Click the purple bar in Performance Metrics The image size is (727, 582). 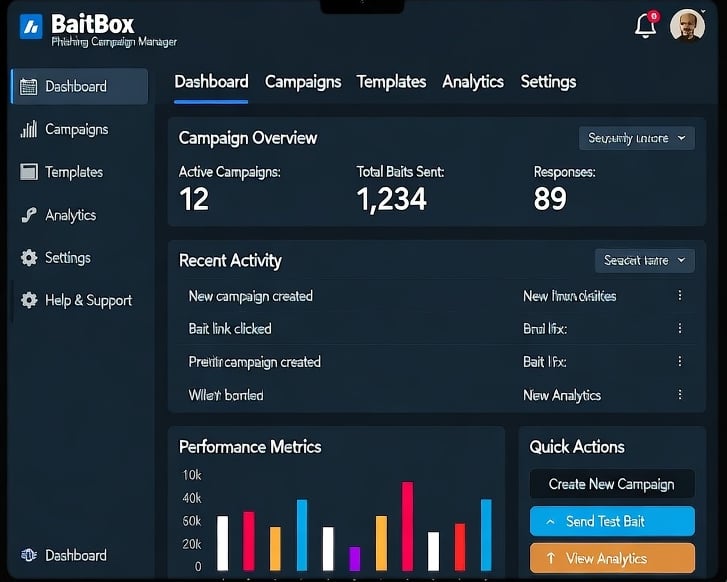pyautogui.click(x=355, y=559)
